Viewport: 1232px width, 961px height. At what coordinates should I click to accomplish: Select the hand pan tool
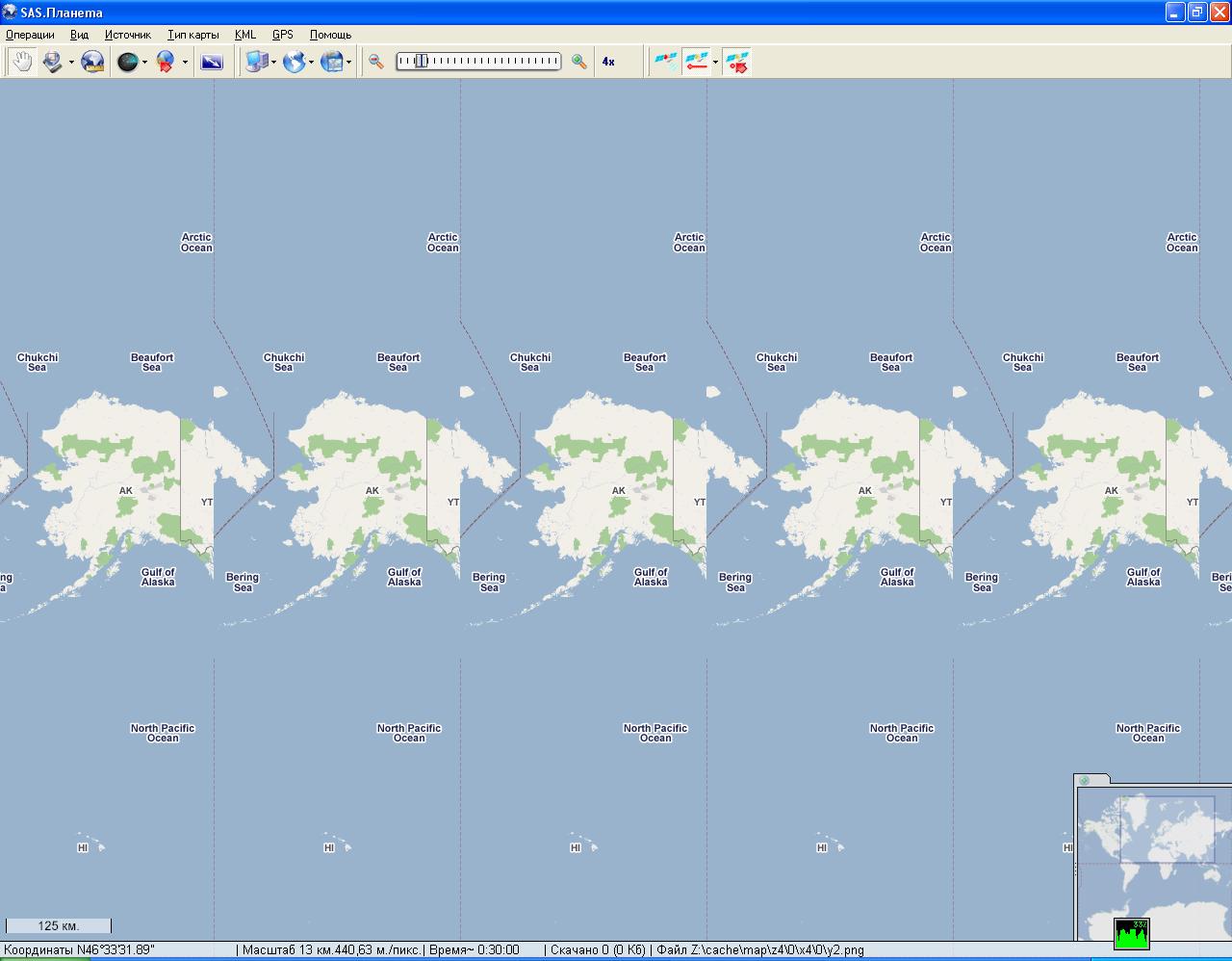21,62
